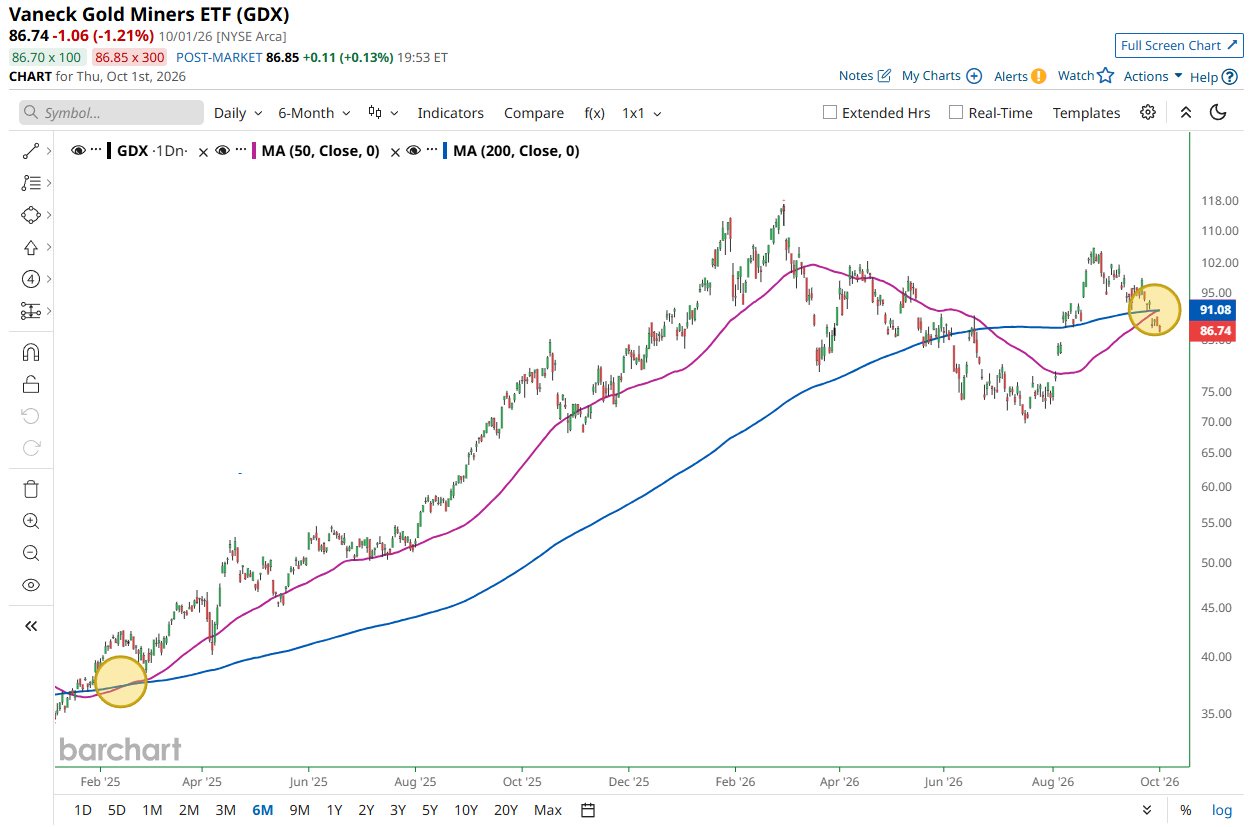Collapse the left drawing toolbar
Image resolution: width=1253 pixels, height=827 pixels.
coord(30,626)
